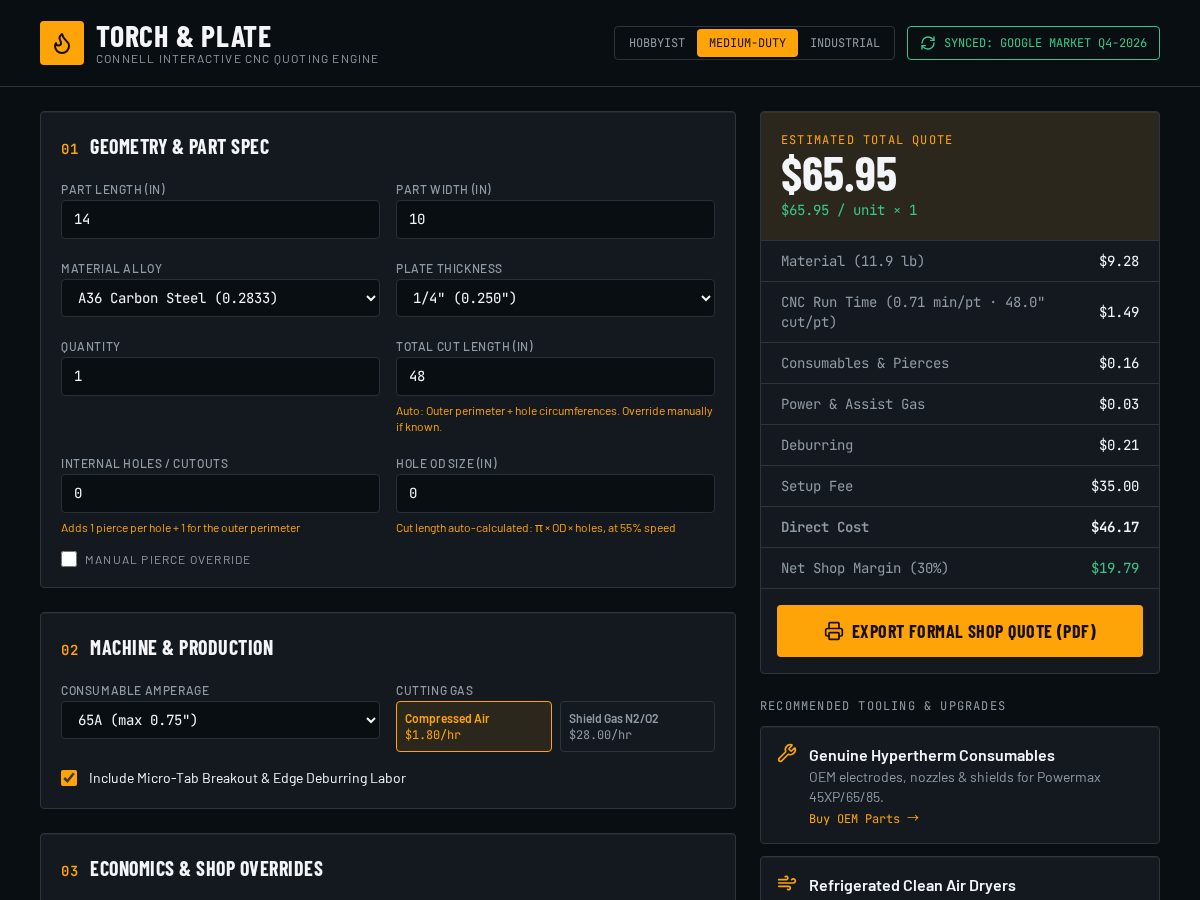
Task: Open the Material Alloy dropdown
Action: [220, 298]
